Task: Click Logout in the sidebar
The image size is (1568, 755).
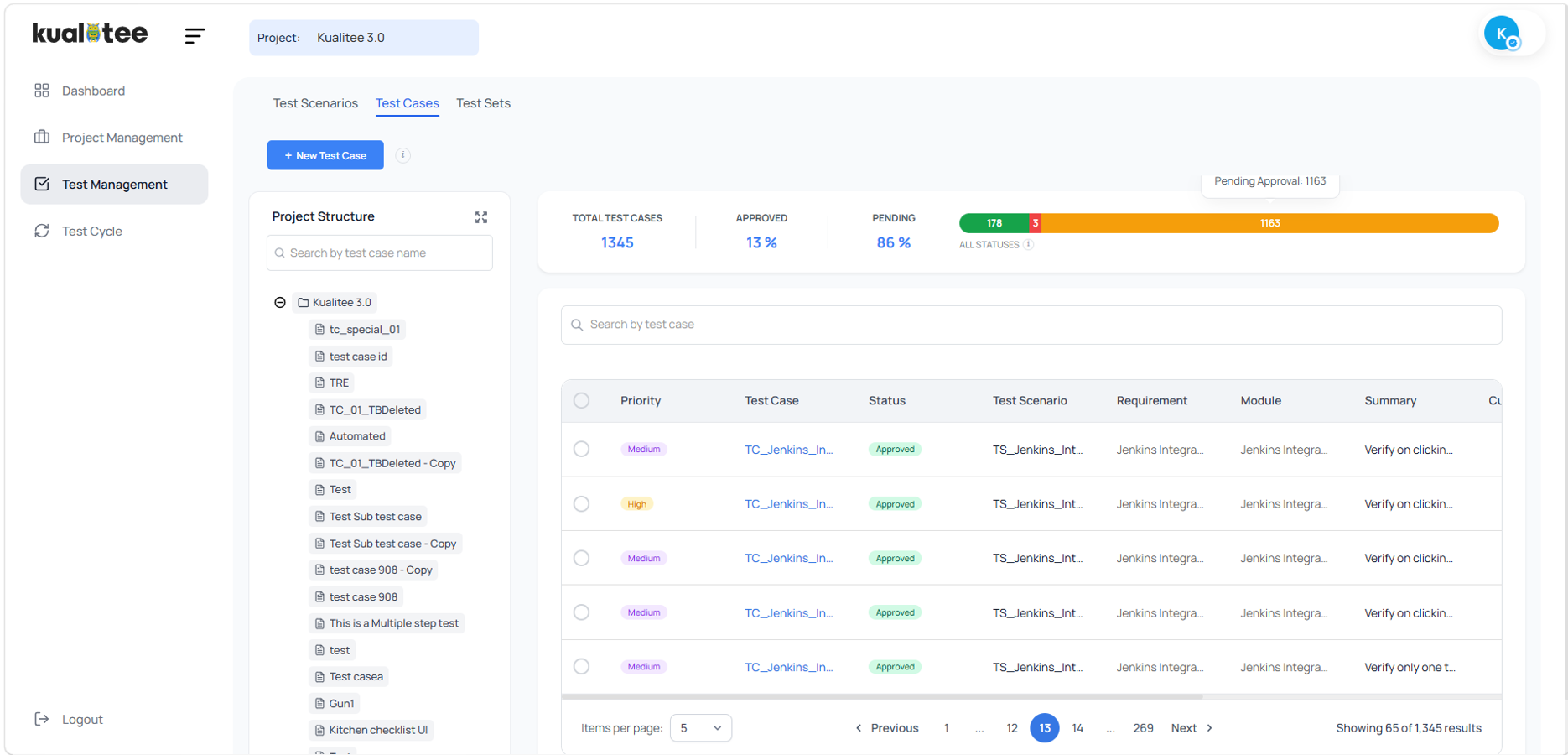Action: (x=82, y=720)
